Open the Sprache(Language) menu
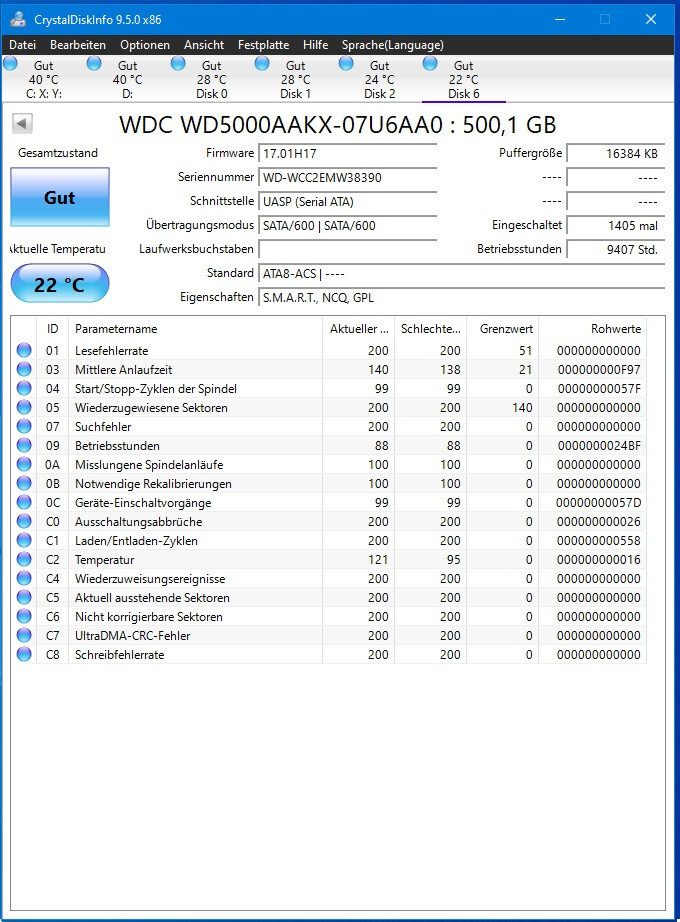Screen dimensions: 680x922 pos(392,45)
